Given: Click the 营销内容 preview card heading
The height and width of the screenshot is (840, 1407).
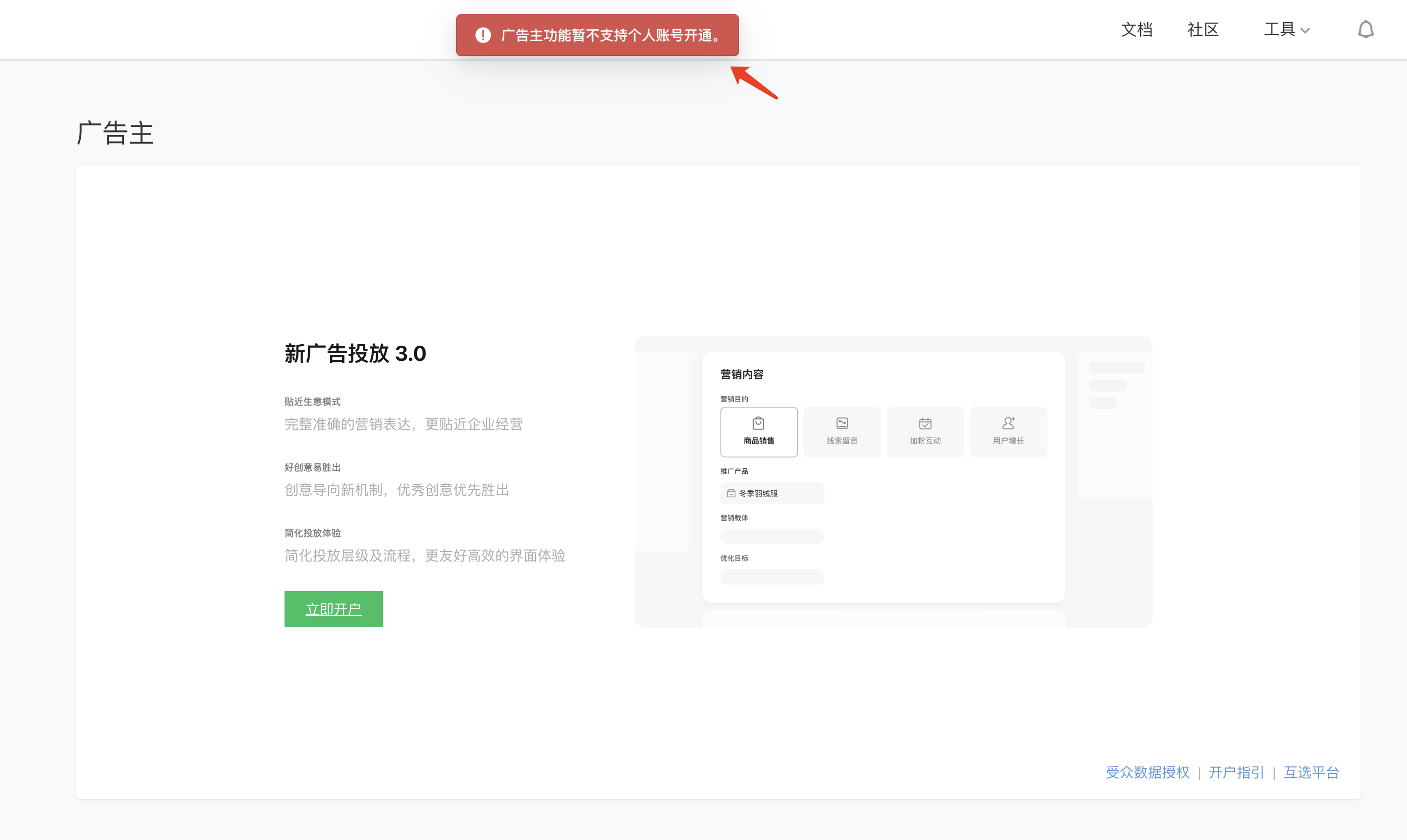Looking at the screenshot, I should [x=742, y=374].
